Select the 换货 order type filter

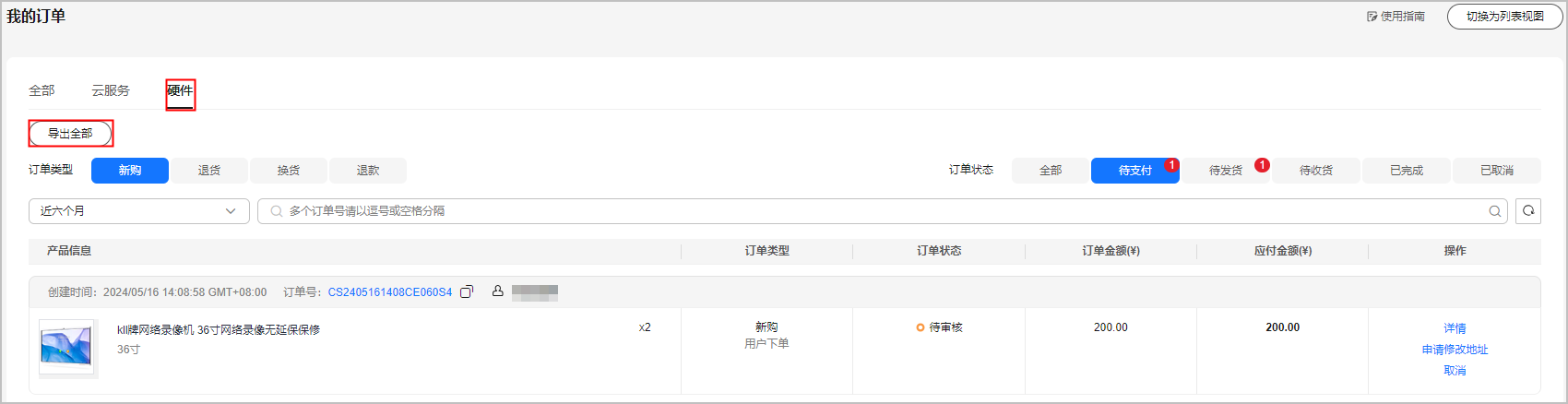coord(289,171)
